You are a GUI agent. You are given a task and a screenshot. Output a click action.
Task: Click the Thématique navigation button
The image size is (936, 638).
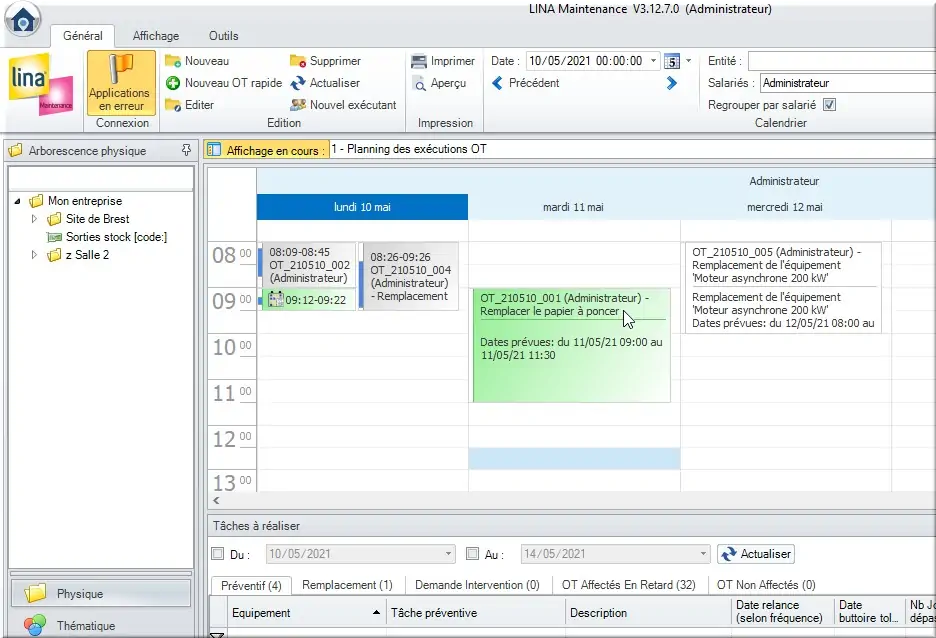point(101,625)
